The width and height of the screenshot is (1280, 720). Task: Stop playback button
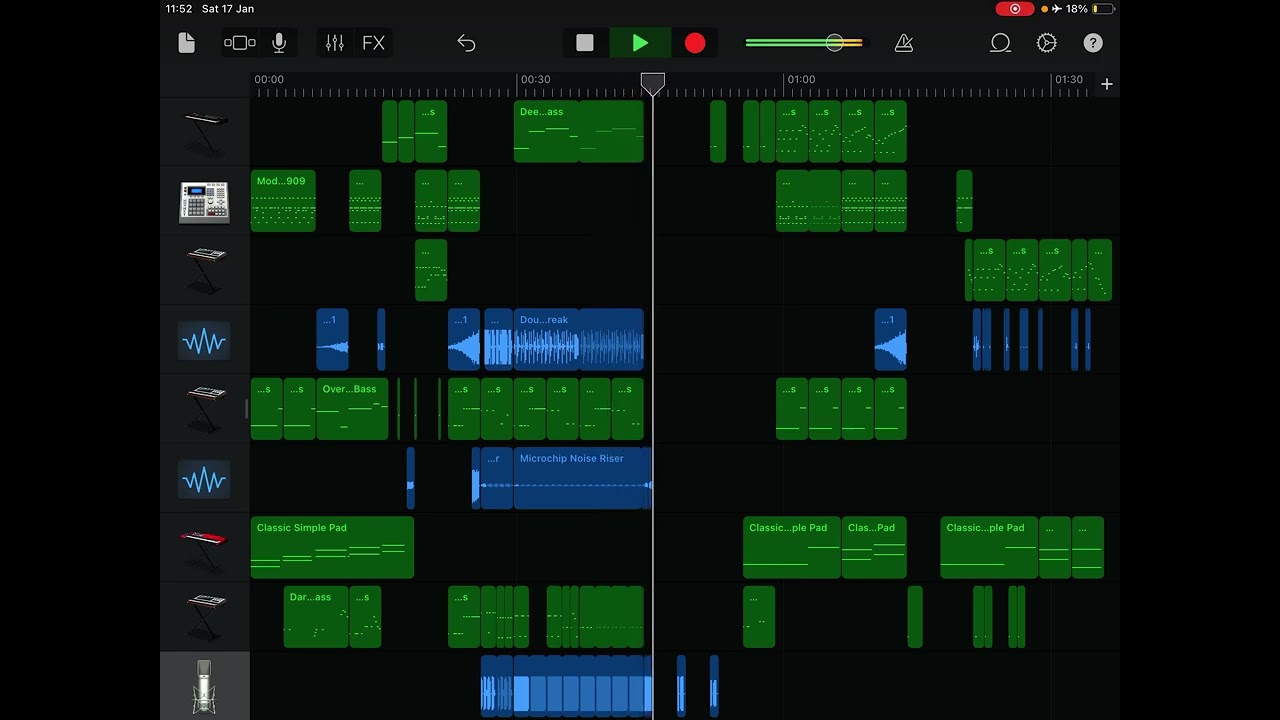click(585, 43)
